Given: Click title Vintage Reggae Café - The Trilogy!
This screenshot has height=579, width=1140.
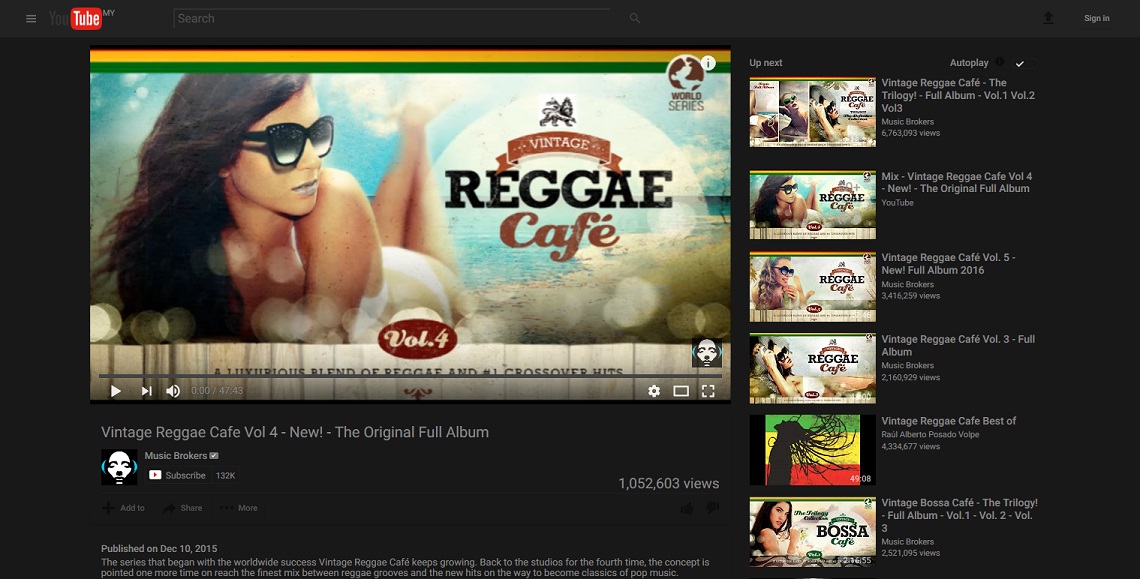Looking at the screenshot, I should click(958, 95).
